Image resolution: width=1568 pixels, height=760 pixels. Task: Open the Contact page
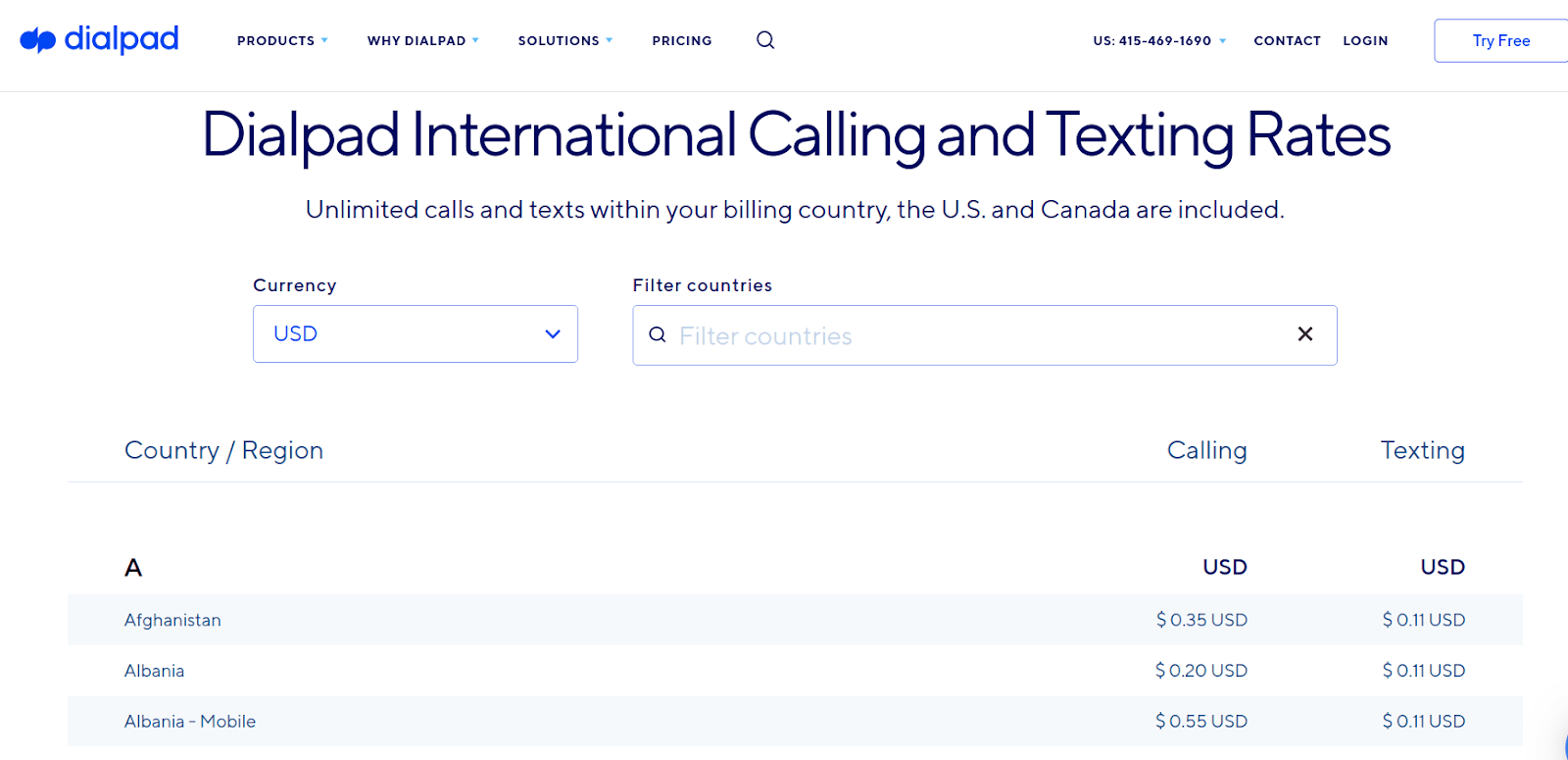(x=1288, y=40)
